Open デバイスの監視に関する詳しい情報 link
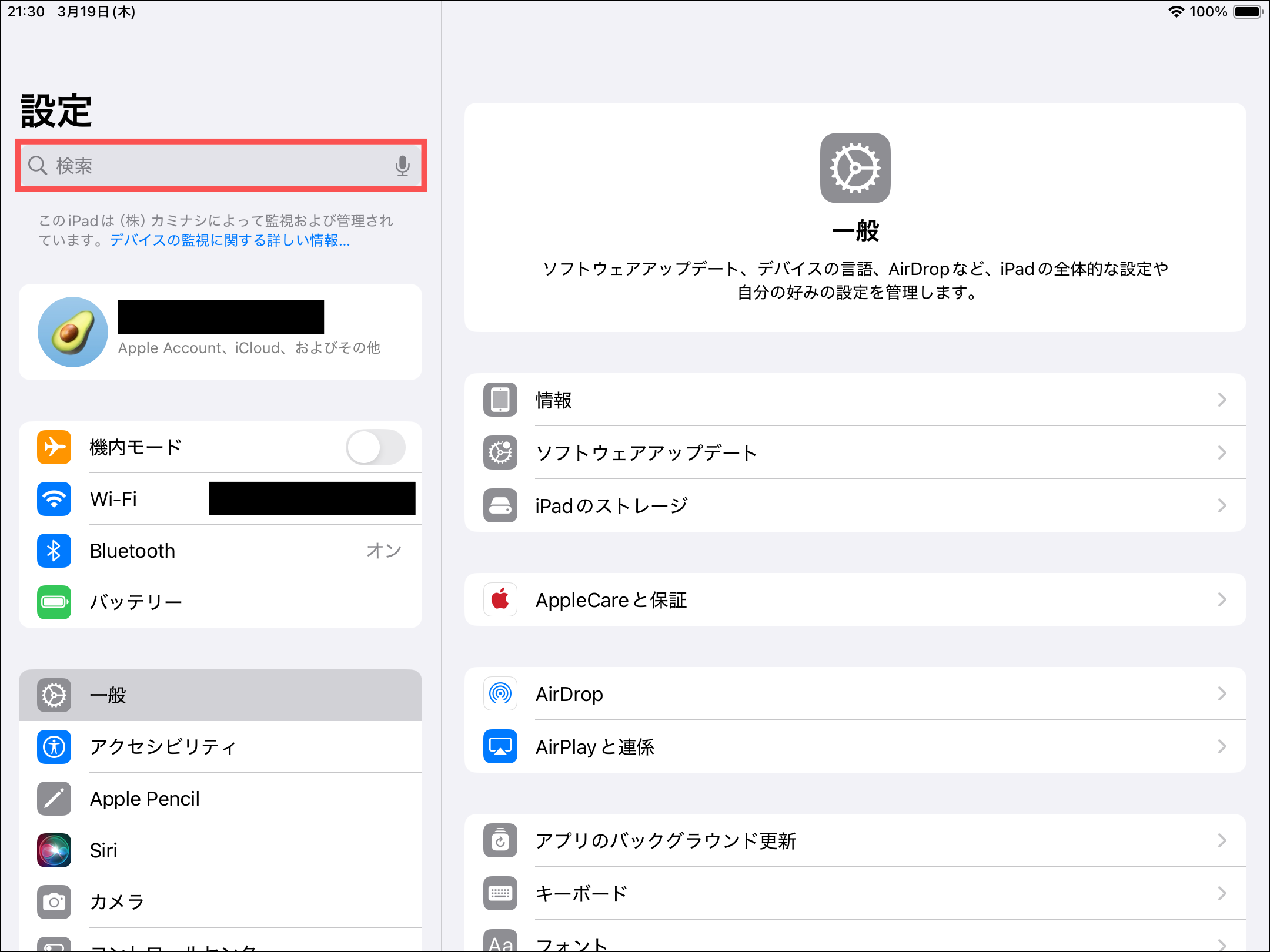This screenshot has height=952, width=1270. [x=230, y=240]
